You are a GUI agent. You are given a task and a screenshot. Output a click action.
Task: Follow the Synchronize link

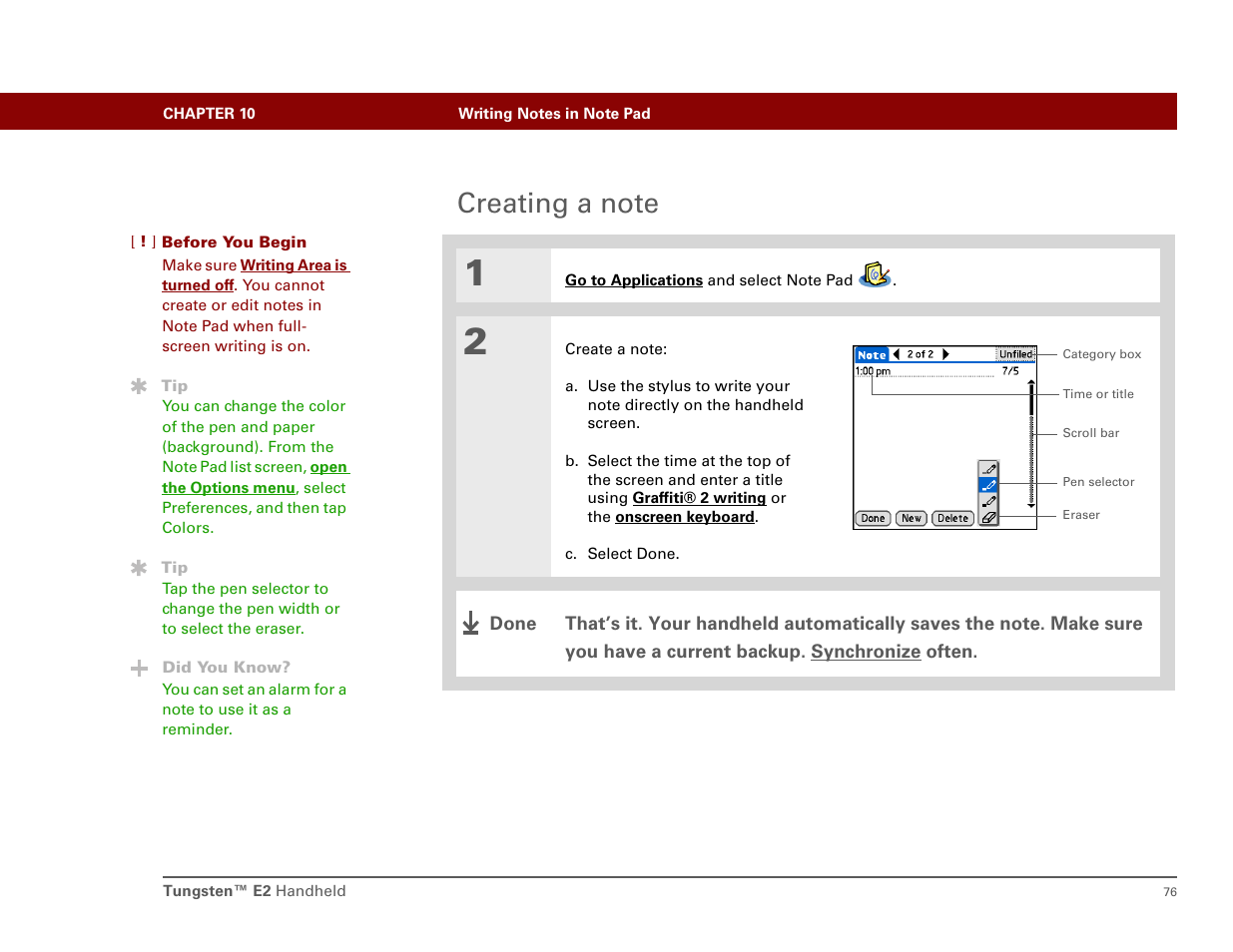866,652
